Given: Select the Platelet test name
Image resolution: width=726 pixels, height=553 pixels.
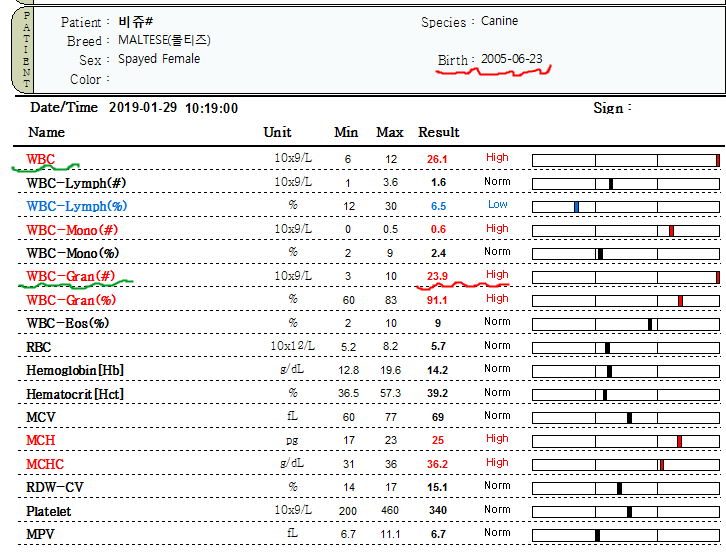Looking at the screenshot, I should [x=49, y=511].
